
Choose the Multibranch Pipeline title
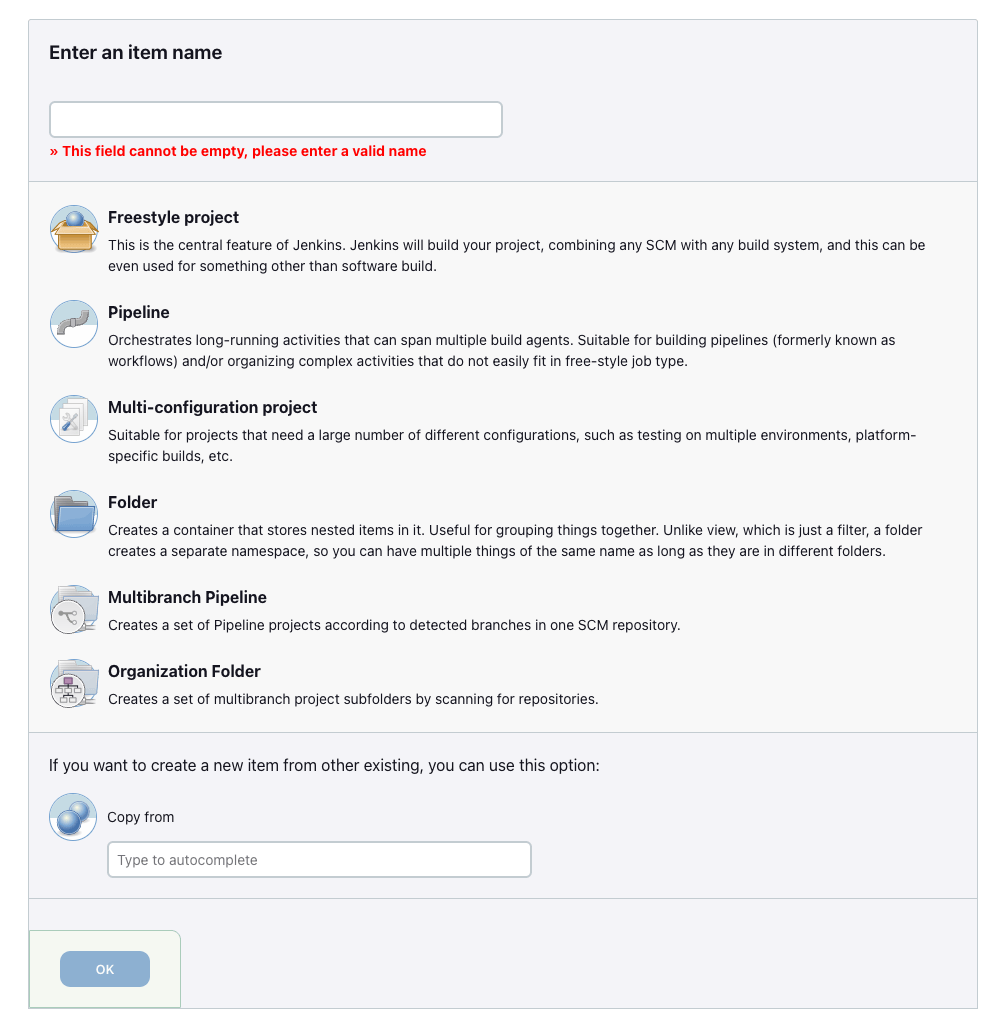(187, 597)
